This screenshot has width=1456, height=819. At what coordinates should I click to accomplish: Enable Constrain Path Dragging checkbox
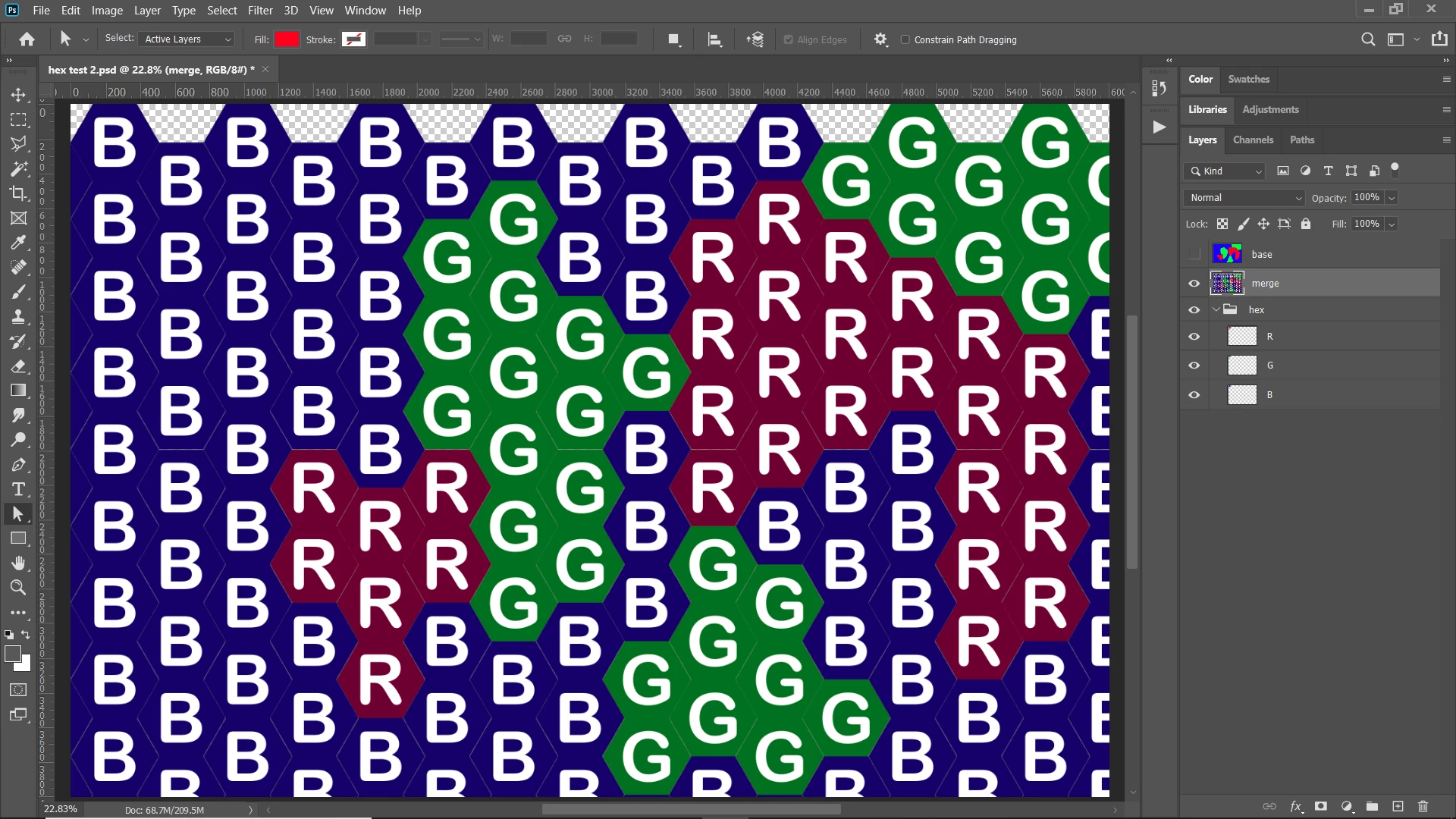tap(905, 39)
